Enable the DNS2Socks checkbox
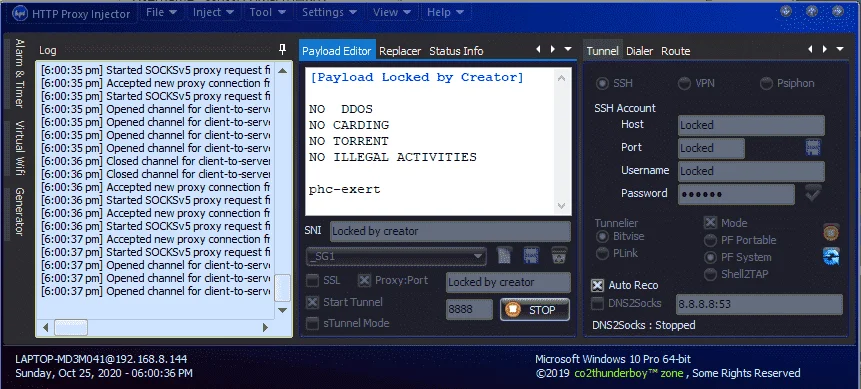Screen dimensions: 861x389 (x=597, y=303)
